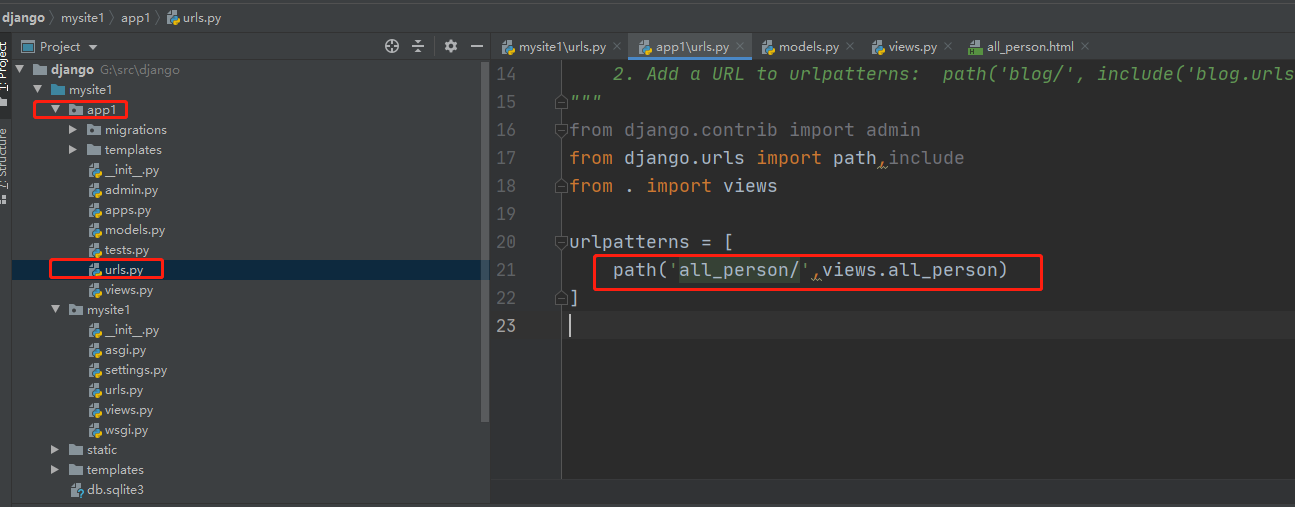Collapse the django root folder
1295x507 pixels.
(22, 70)
